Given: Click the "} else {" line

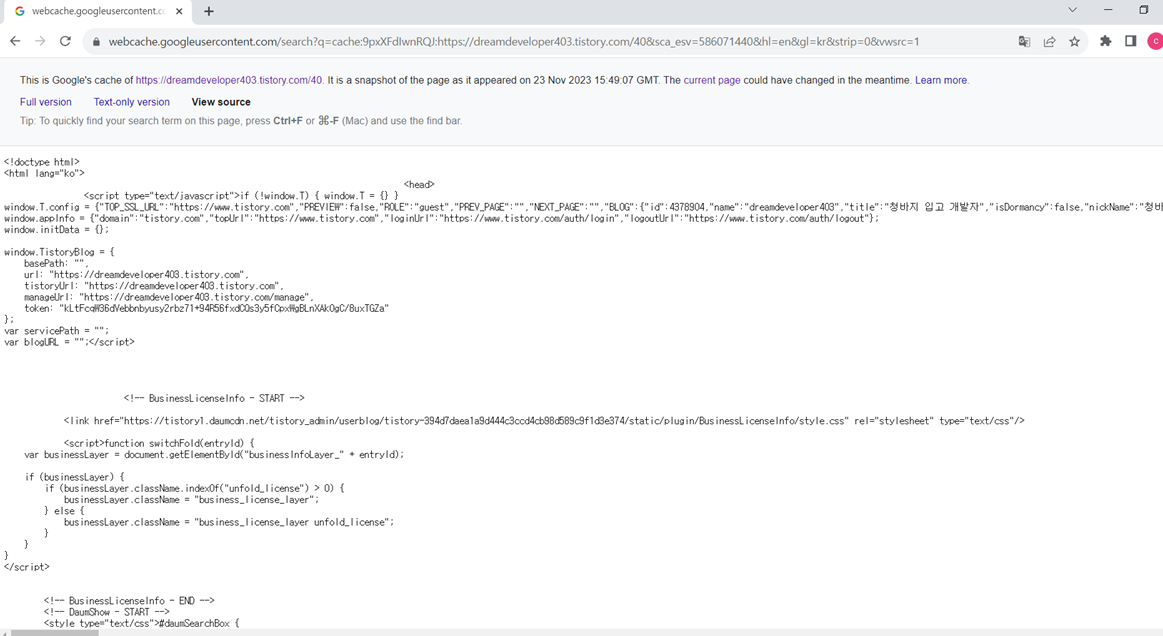Looking at the screenshot, I should click(x=65, y=511).
